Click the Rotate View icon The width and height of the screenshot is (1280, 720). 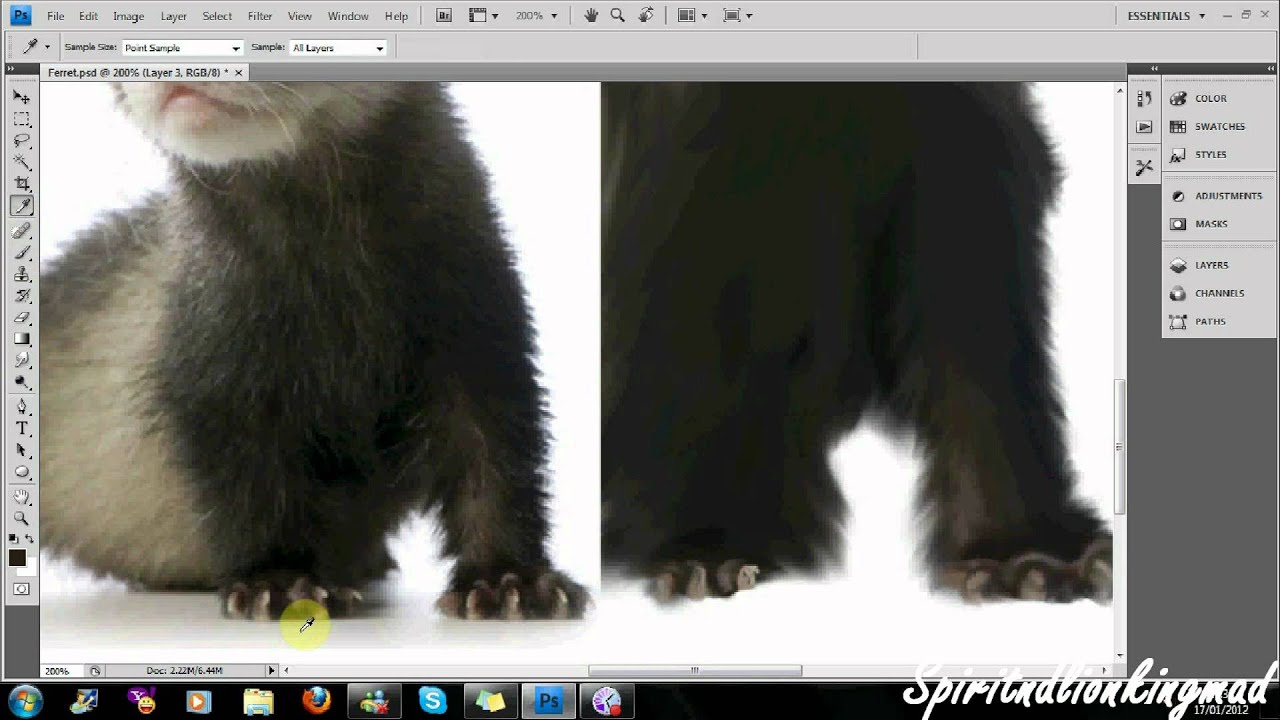pyautogui.click(x=646, y=15)
